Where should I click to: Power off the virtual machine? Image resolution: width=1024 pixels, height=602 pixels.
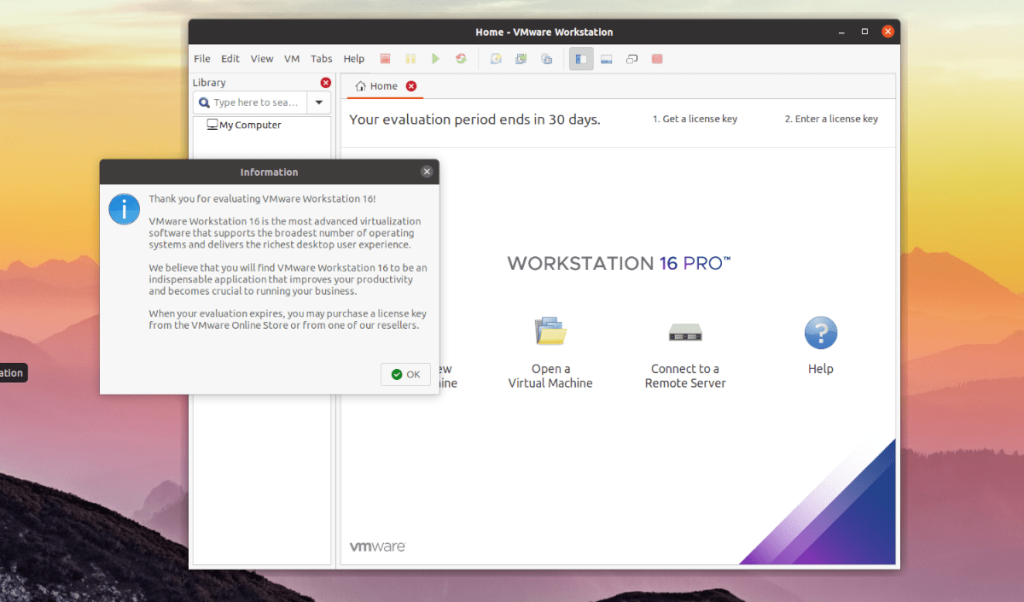coord(384,58)
